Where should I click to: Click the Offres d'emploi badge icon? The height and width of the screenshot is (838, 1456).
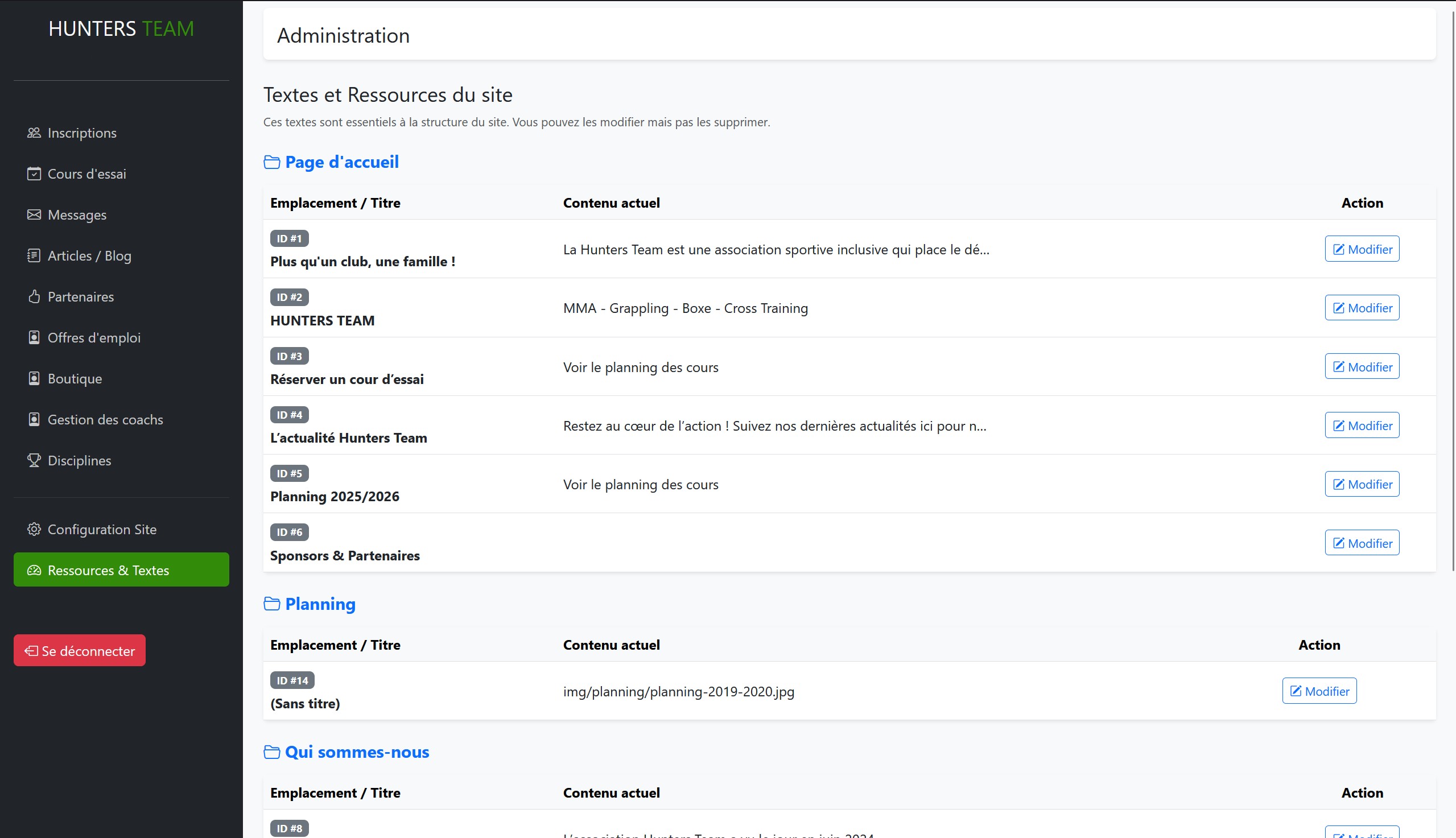point(34,337)
